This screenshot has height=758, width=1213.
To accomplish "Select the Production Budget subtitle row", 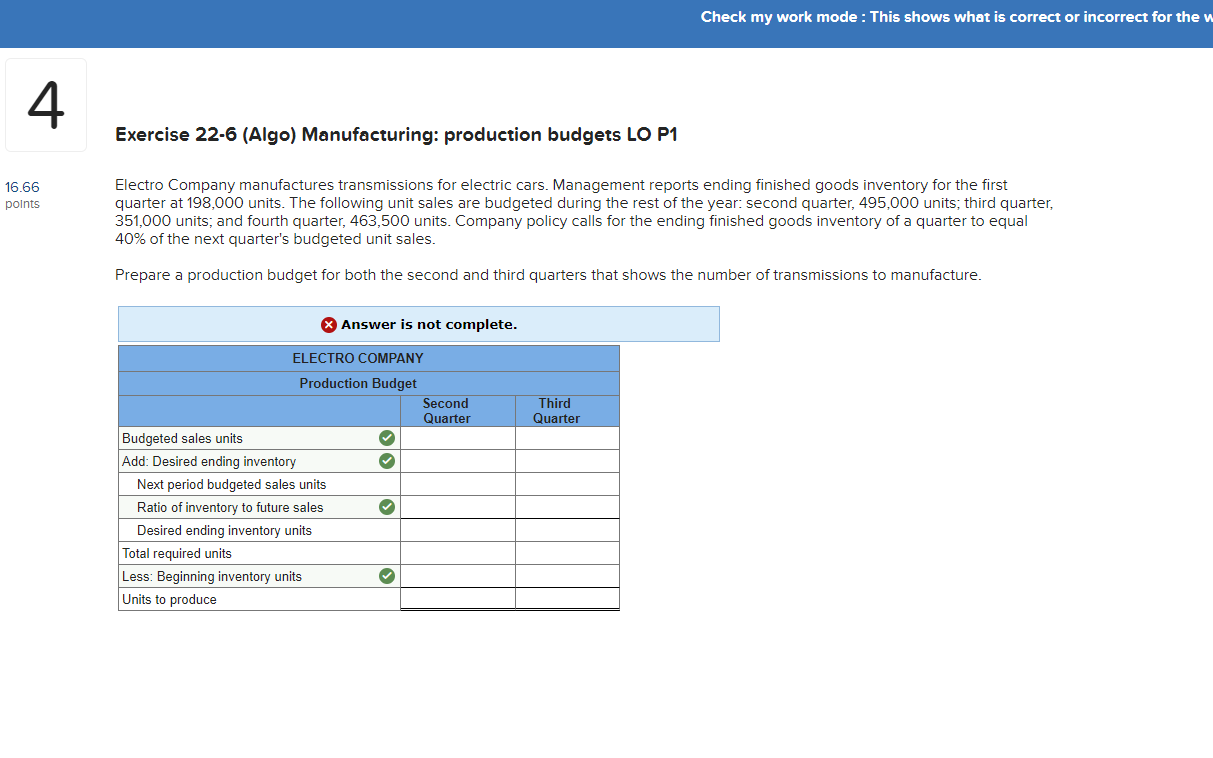I will point(357,383).
